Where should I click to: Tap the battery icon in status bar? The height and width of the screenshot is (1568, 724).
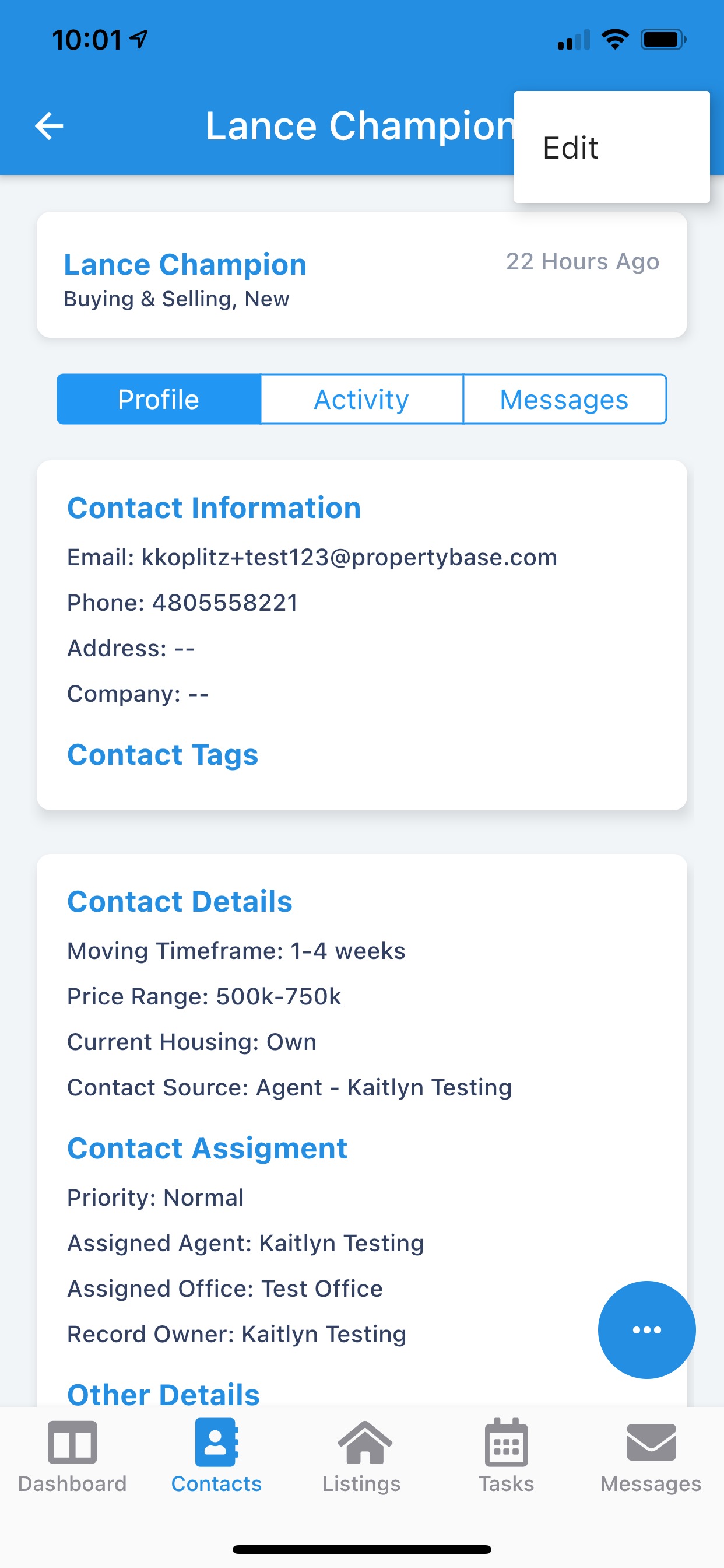tap(663, 40)
